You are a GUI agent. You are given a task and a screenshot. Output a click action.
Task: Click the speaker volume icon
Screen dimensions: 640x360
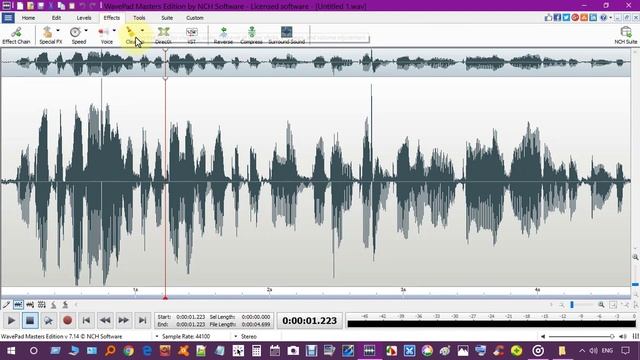point(623,336)
